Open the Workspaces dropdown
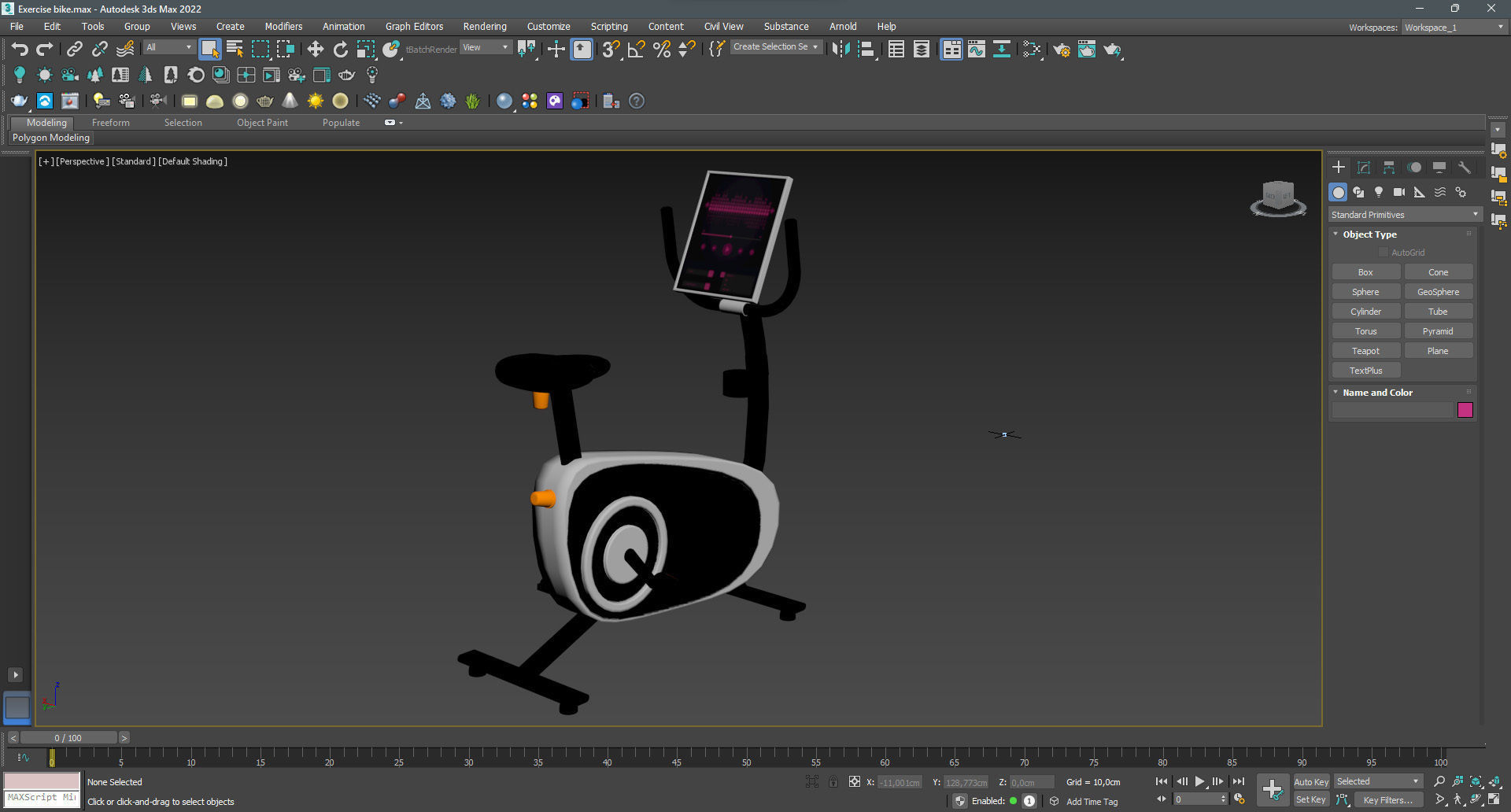Viewport: 1511px width, 812px height. (1454, 28)
